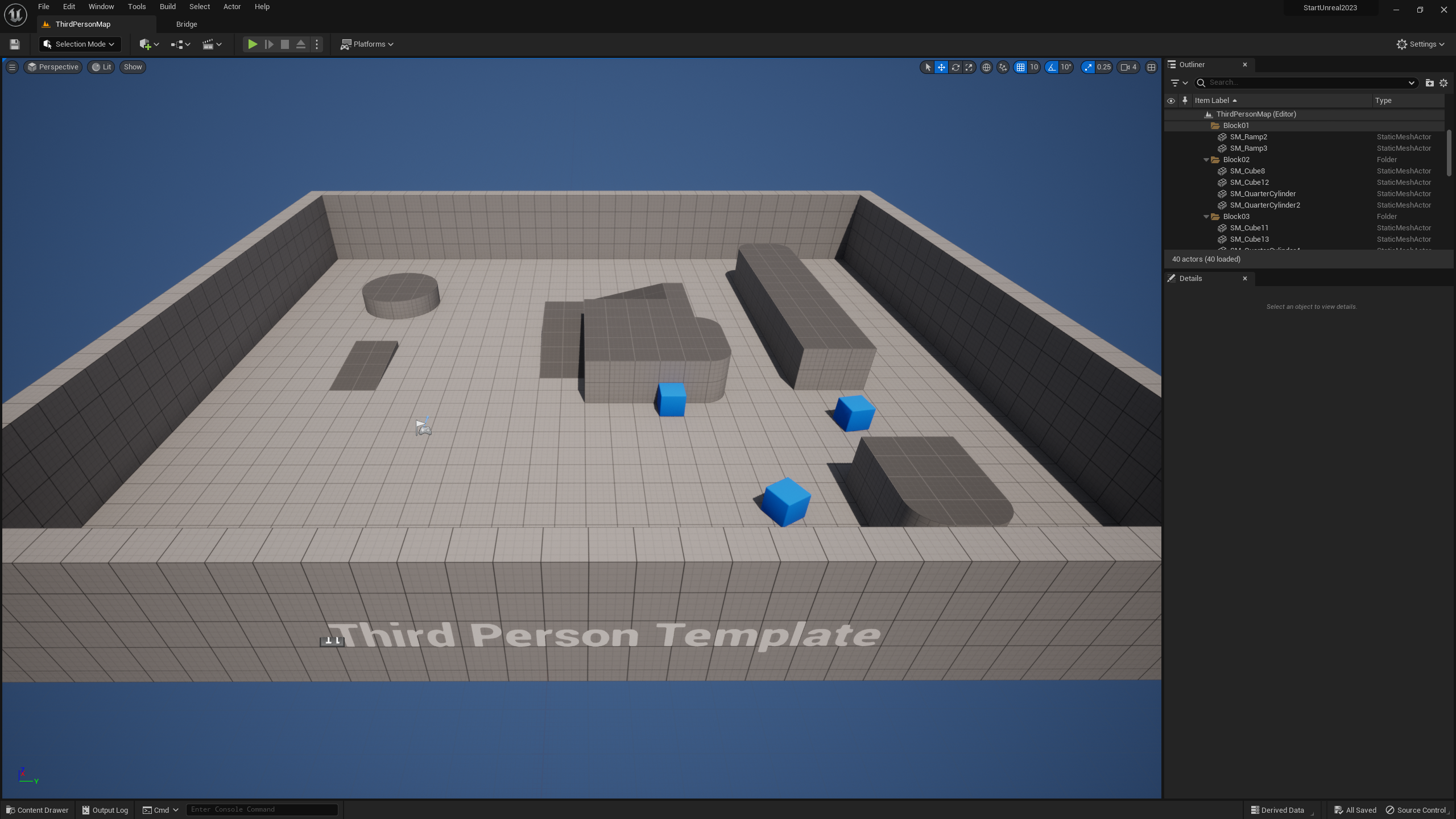
Task: Open the Selection Mode dropdown
Action: click(x=80, y=44)
